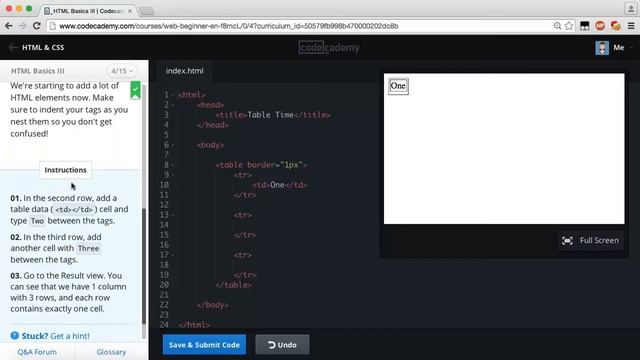The image size is (640, 360).
Task: Collapse the html fold arrow on line 1
Action: [173, 95]
